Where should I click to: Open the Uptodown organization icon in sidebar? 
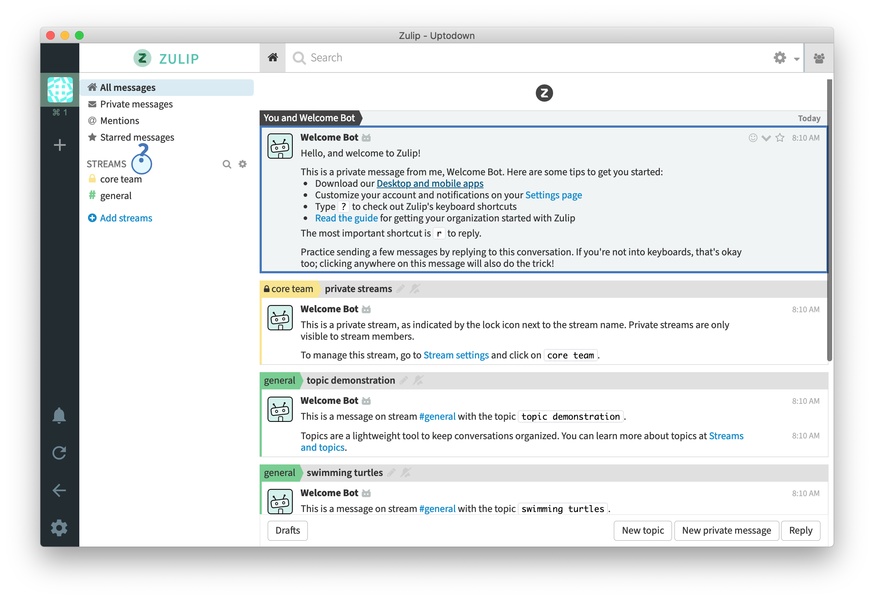pos(60,89)
